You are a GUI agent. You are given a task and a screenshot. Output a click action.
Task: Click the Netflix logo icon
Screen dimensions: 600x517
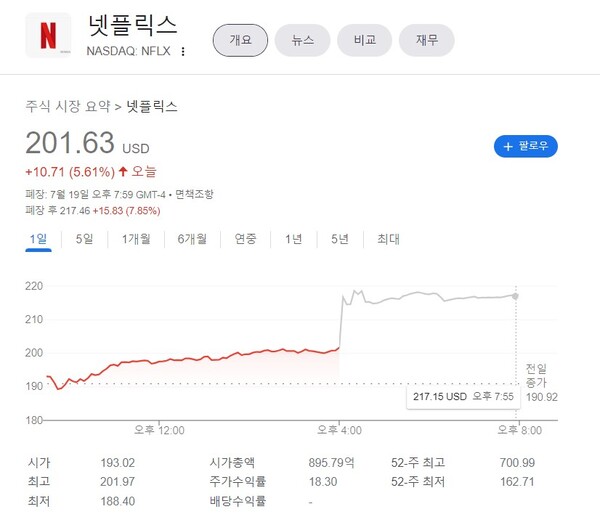(48, 36)
